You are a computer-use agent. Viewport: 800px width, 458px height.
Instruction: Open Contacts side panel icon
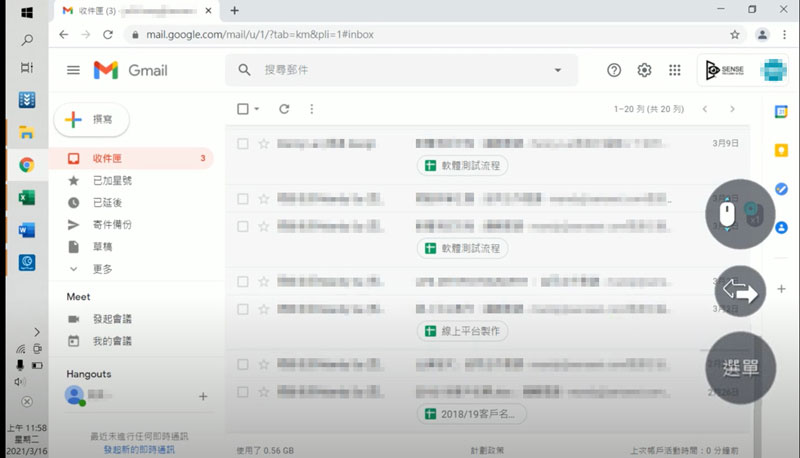(x=781, y=227)
